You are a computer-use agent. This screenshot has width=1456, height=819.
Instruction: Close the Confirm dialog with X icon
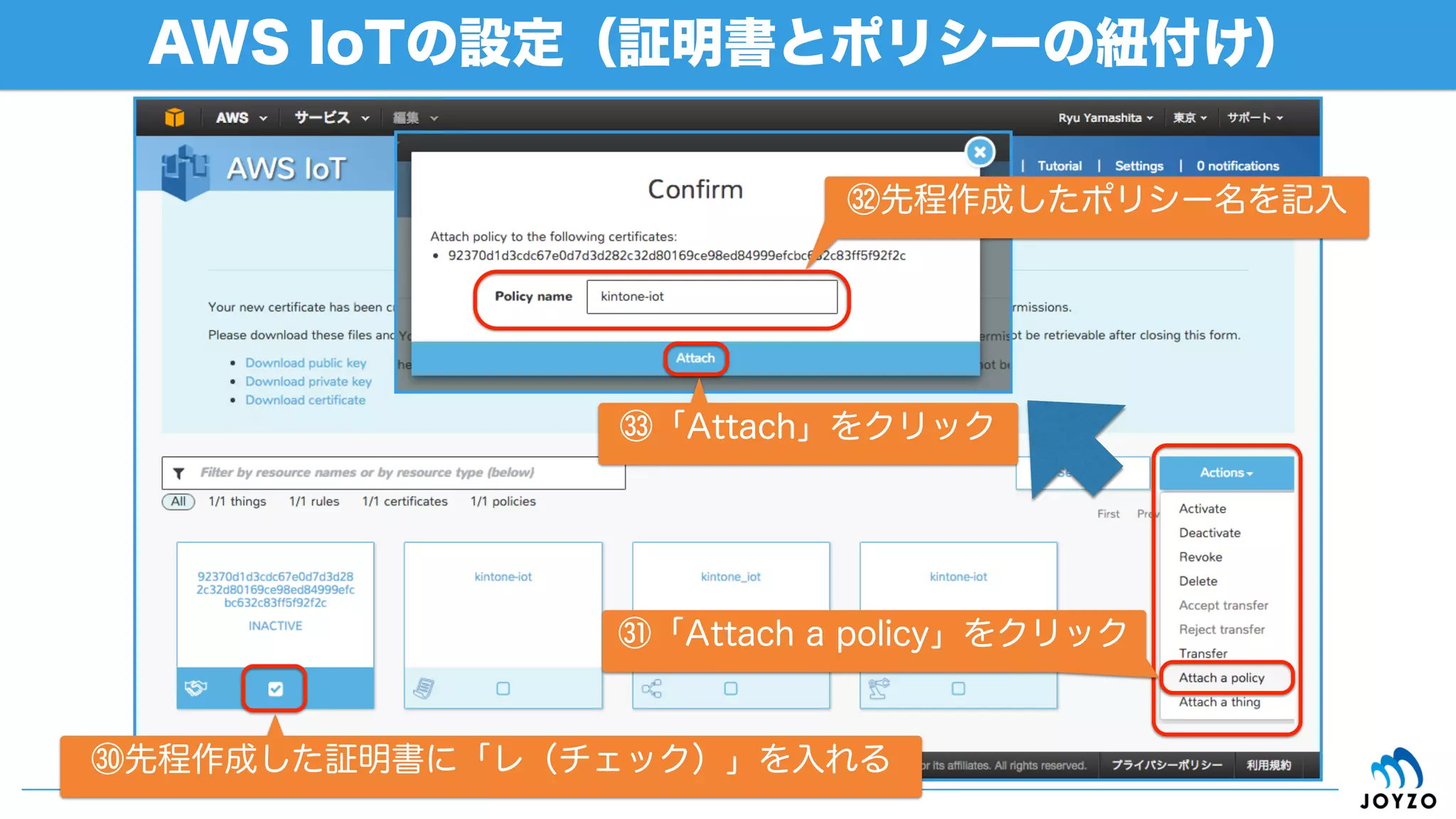980,151
